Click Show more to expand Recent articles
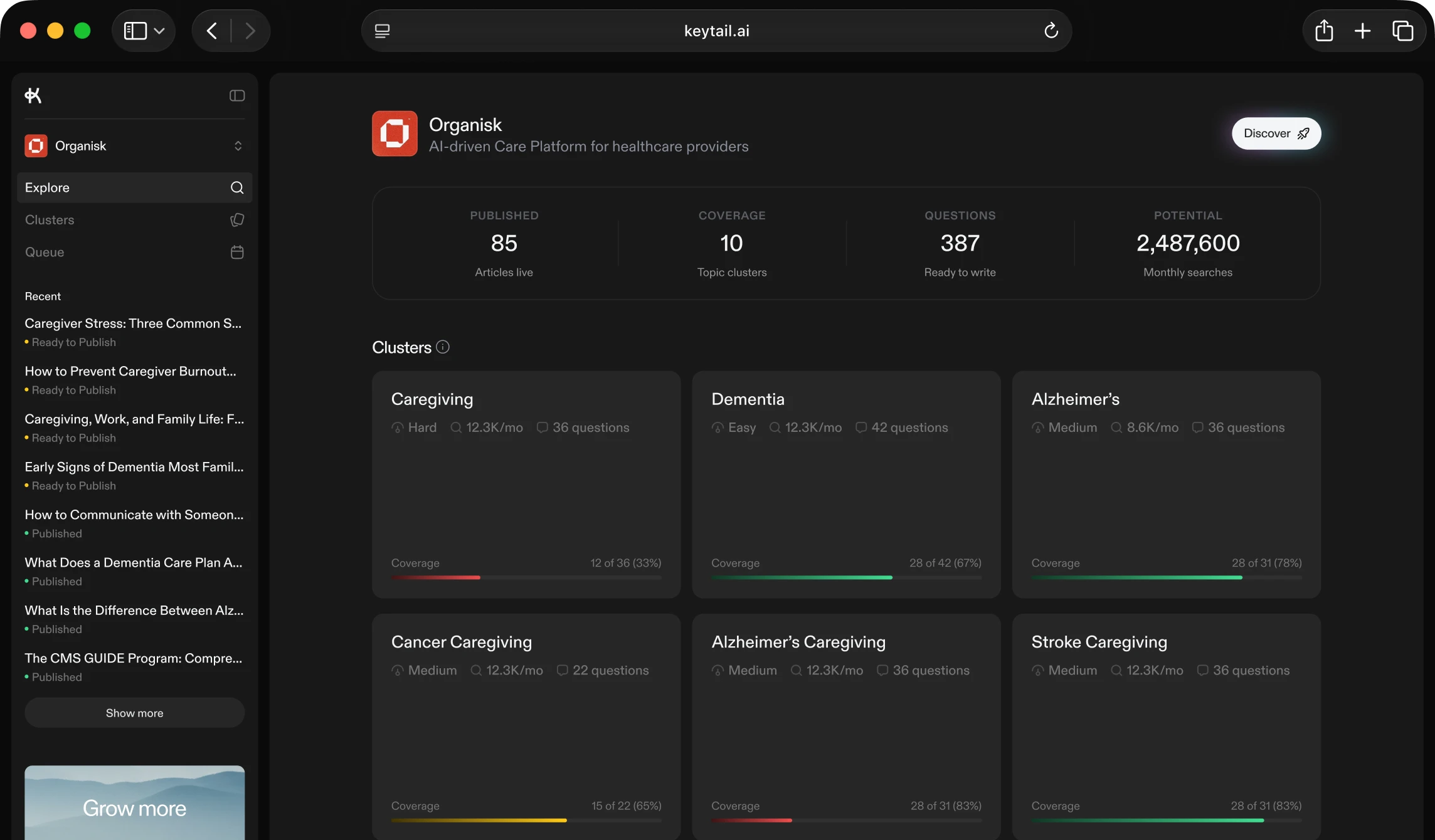The height and width of the screenshot is (840, 1435). coord(134,713)
